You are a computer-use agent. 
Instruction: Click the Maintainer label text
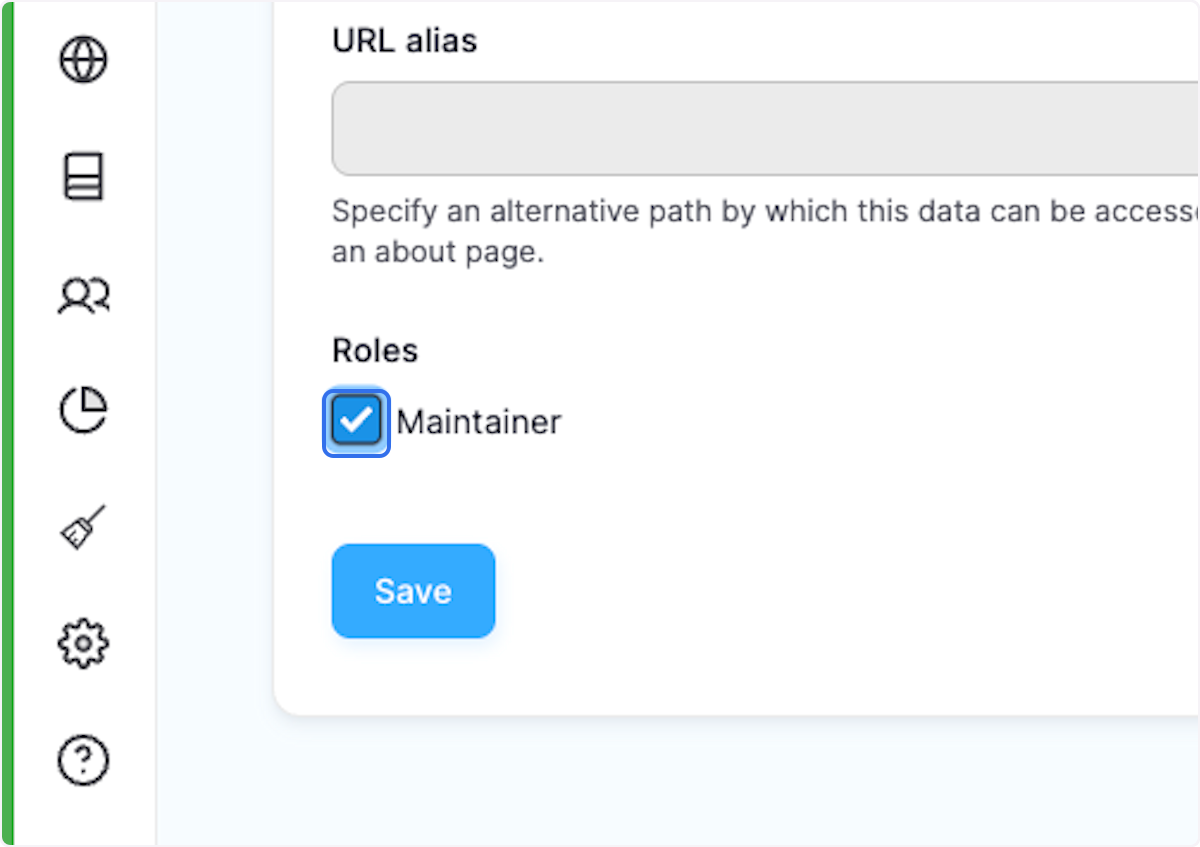479,421
